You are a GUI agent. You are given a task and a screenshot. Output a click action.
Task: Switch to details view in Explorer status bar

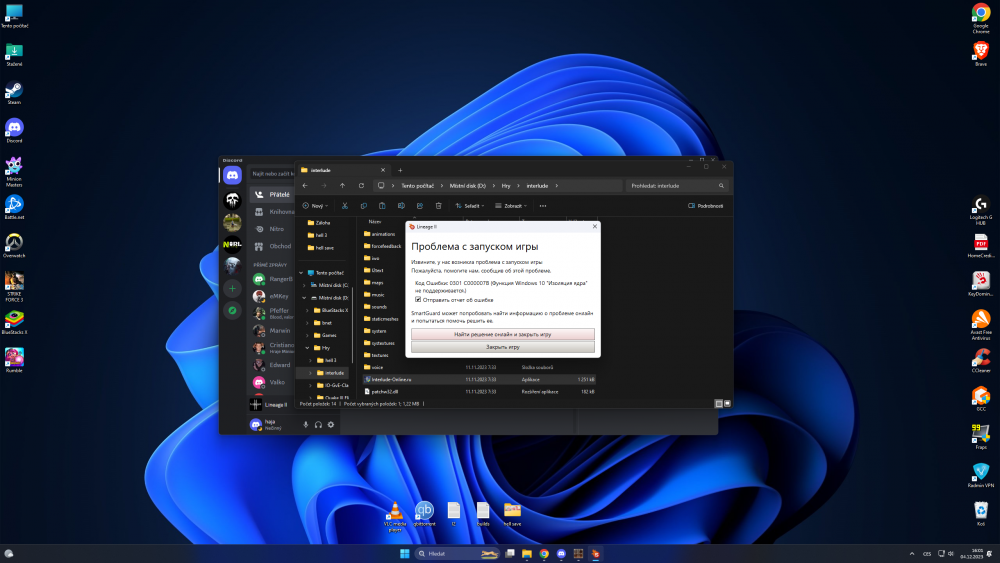(x=719, y=404)
